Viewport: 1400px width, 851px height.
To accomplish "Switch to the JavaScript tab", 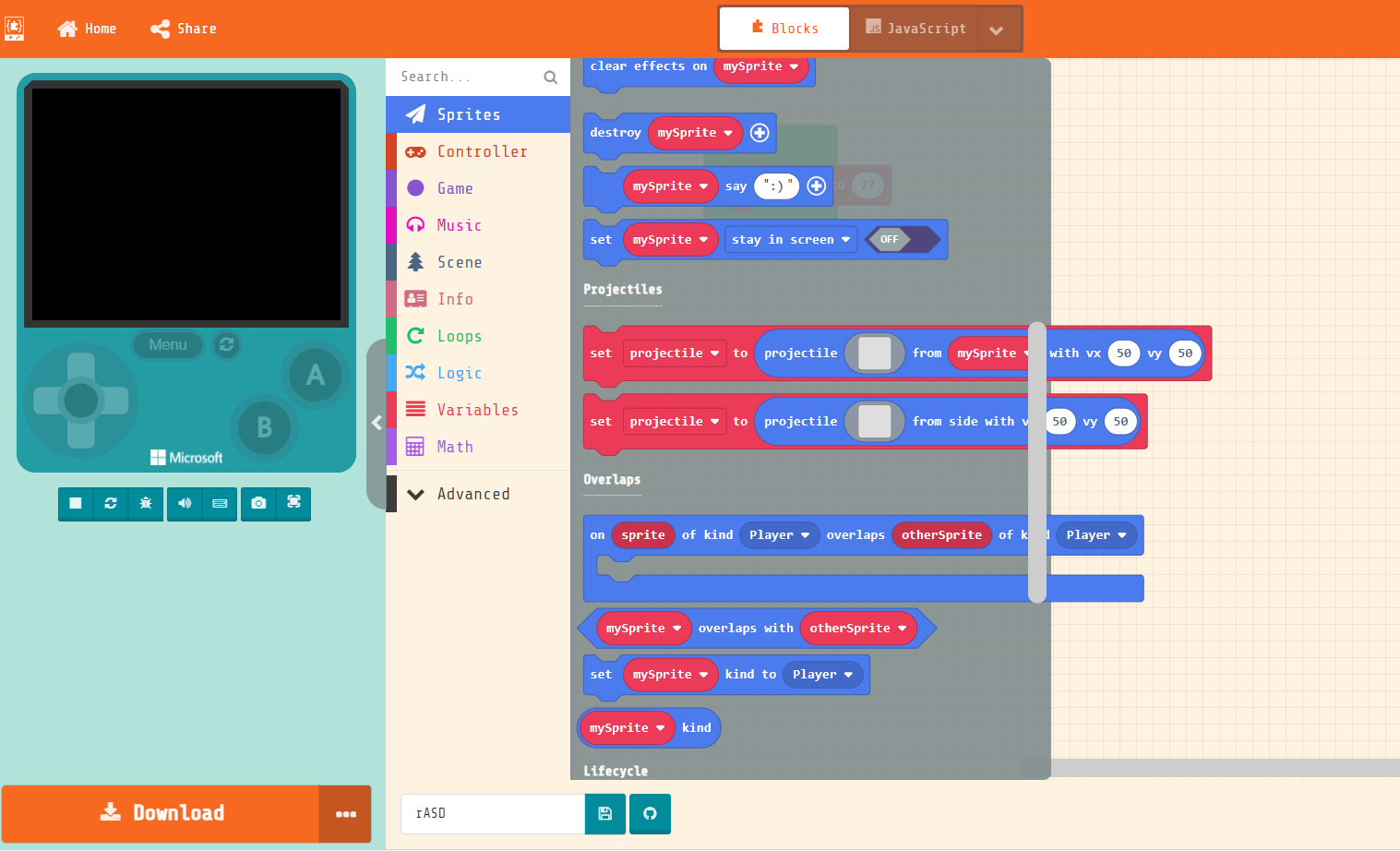I will pyautogui.click(x=915, y=28).
